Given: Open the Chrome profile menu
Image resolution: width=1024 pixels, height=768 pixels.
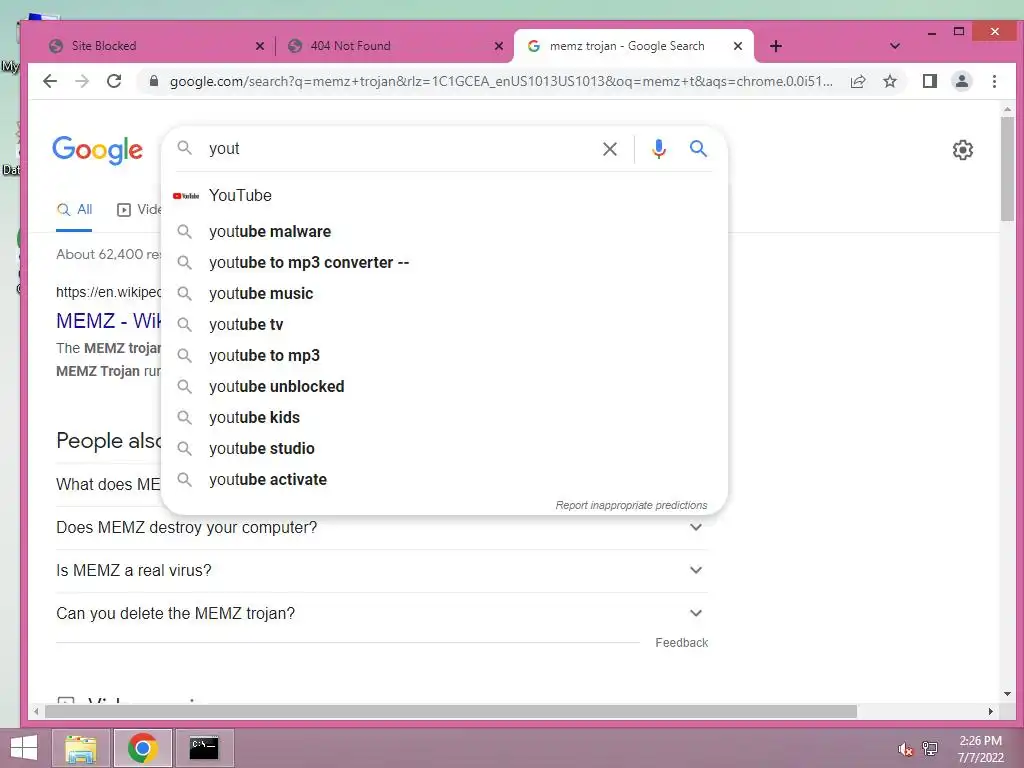Looking at the screenshot, I should 962,82.
